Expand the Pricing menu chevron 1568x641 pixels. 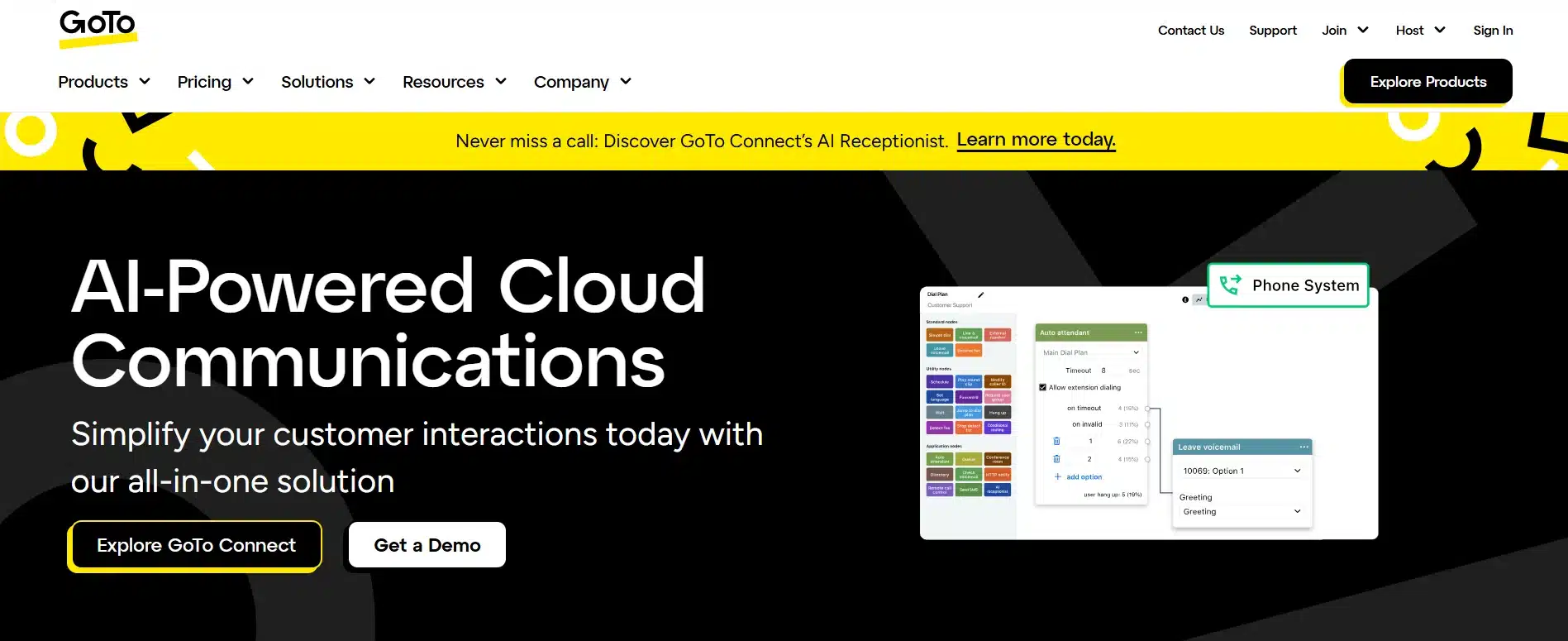tap(248, 81)
